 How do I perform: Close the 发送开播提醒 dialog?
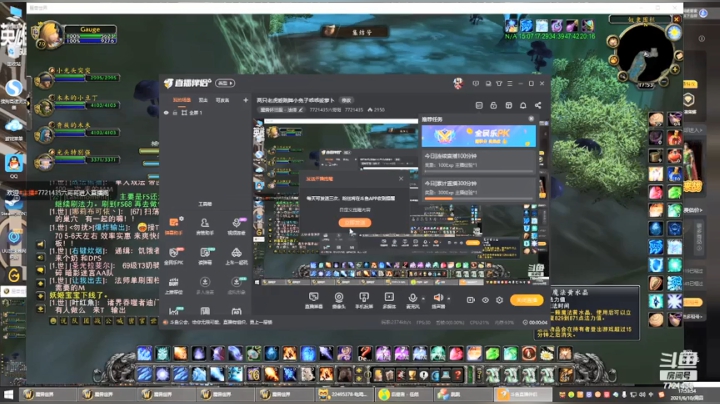click(401, 179)
